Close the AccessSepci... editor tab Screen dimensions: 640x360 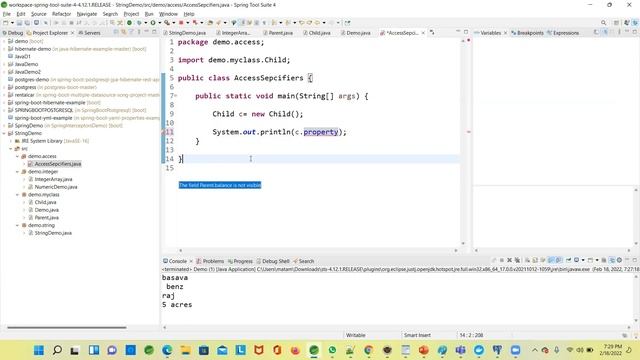[423, 33]
